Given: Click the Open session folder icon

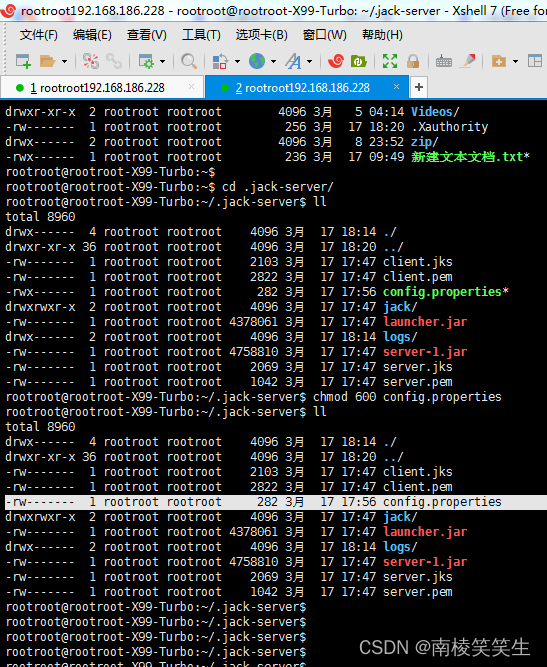Looking at the screenshot, I should coord(48,61).
